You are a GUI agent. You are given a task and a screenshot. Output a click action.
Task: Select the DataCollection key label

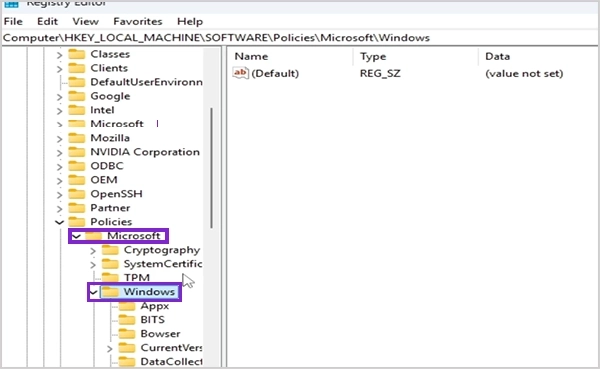pyautogui.click(x=171, y=362)
